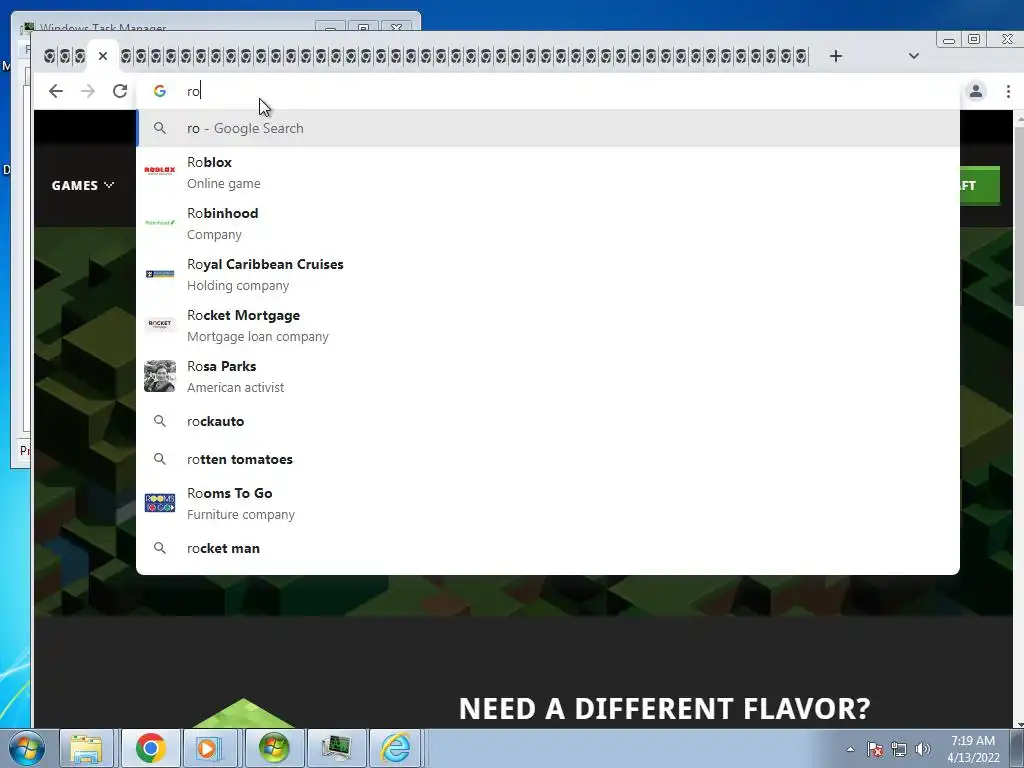Click the forward navigation arrow

pyautogui.click(x=88, y=91)
